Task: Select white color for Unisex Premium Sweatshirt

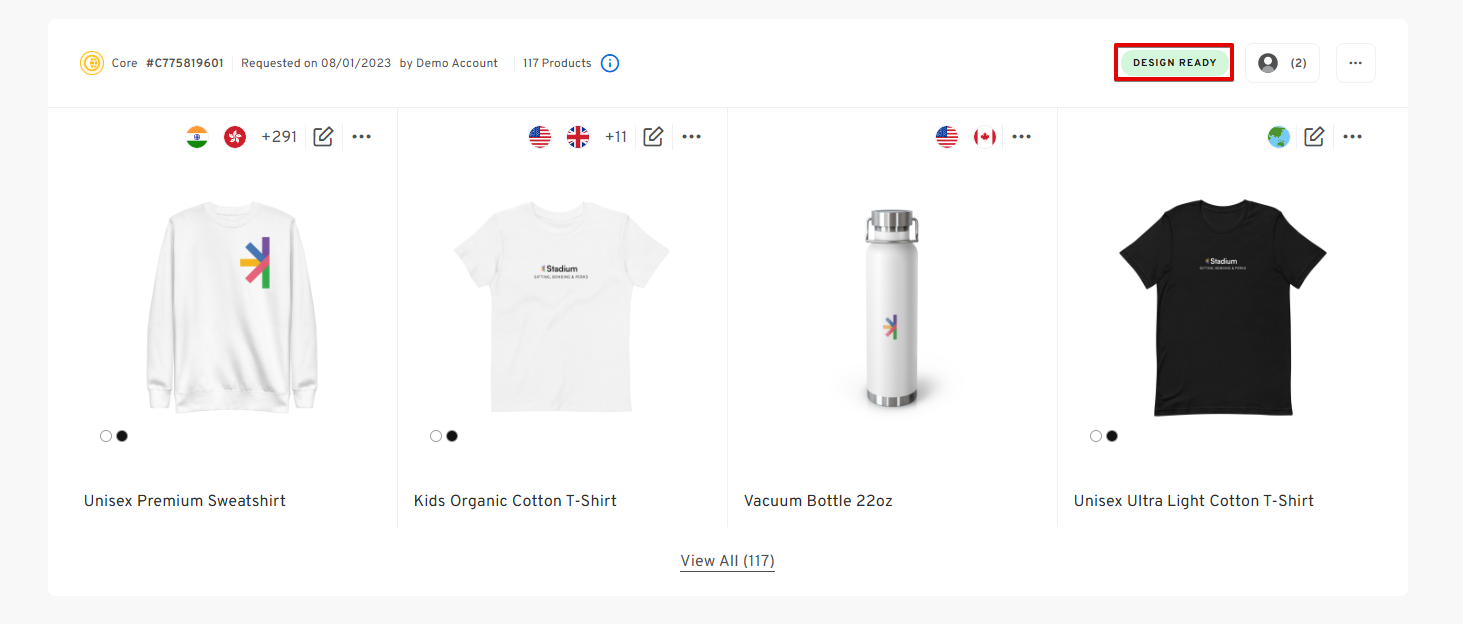Action: (106, 436)
